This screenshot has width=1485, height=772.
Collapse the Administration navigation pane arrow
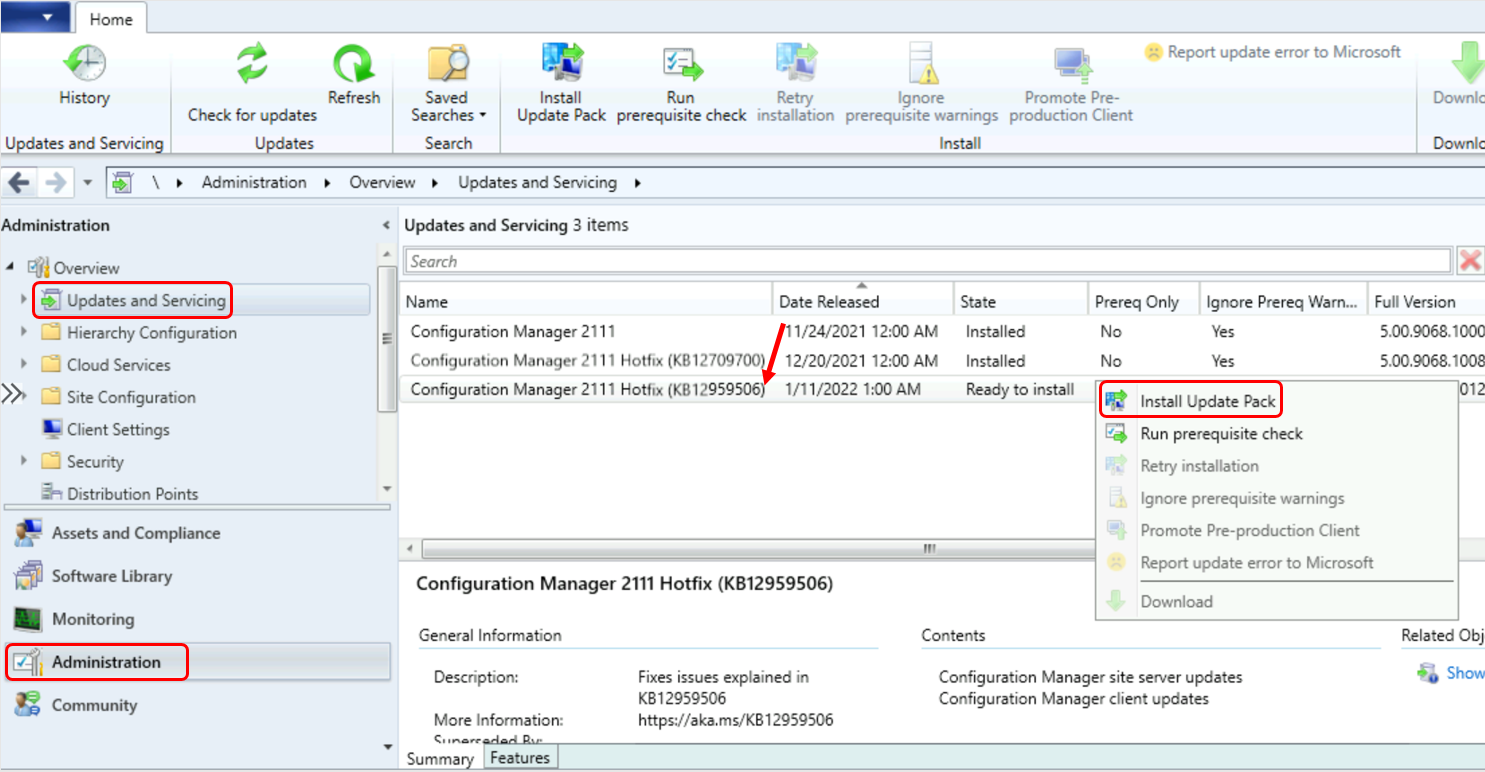point(386,226)
